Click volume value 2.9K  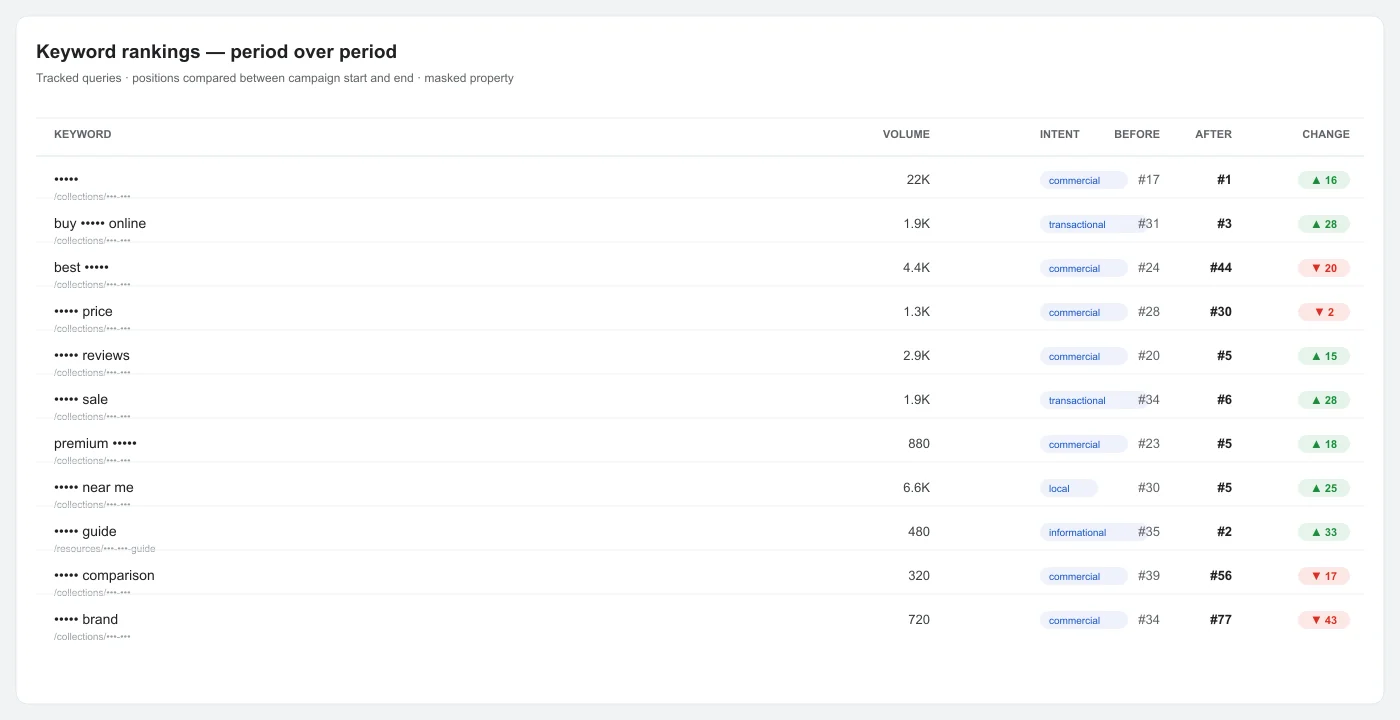916,356
